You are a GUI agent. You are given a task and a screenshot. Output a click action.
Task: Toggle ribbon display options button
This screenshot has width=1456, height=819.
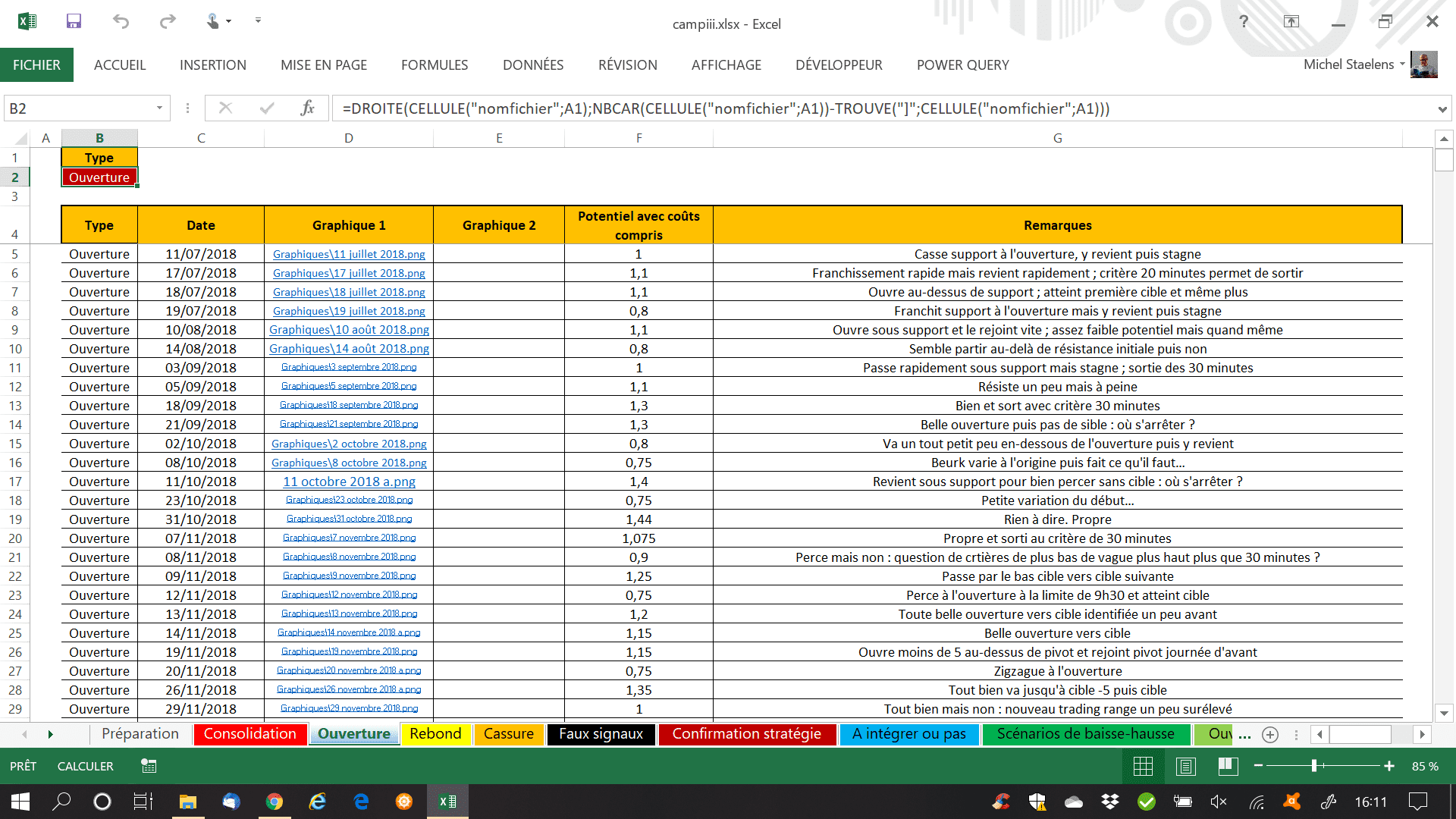pos(1291,21)
